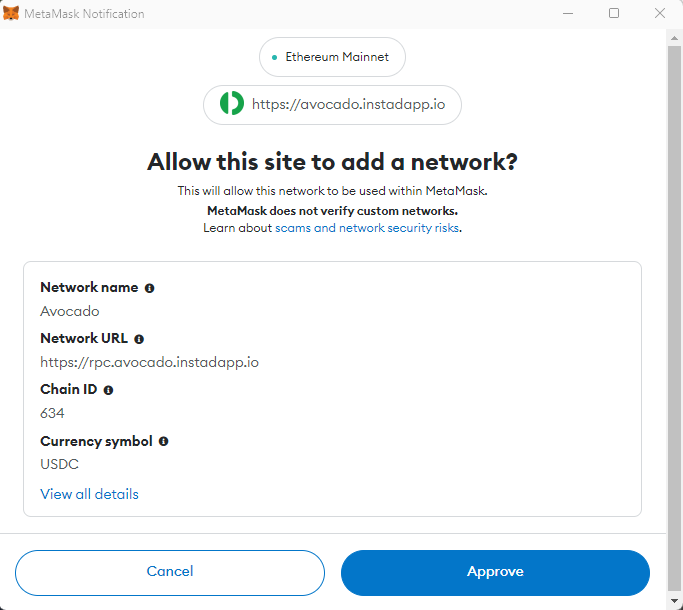This screenshot has height=610, width=683.
Task: Click the Ethereum Mainnet network pill
Action: (332, 57)
